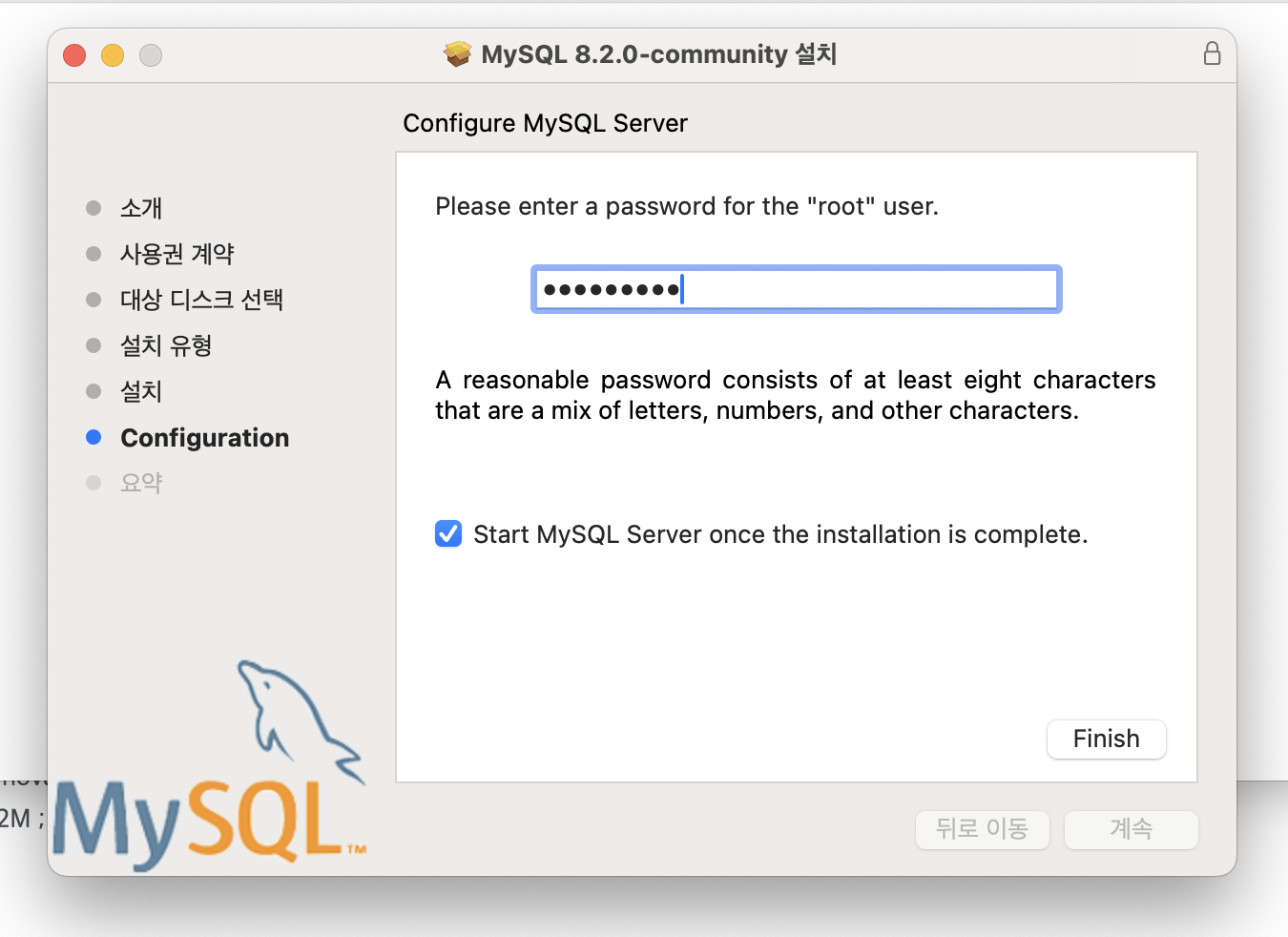
Task: Click the yellow minimize window button
Action: (113, 55)
